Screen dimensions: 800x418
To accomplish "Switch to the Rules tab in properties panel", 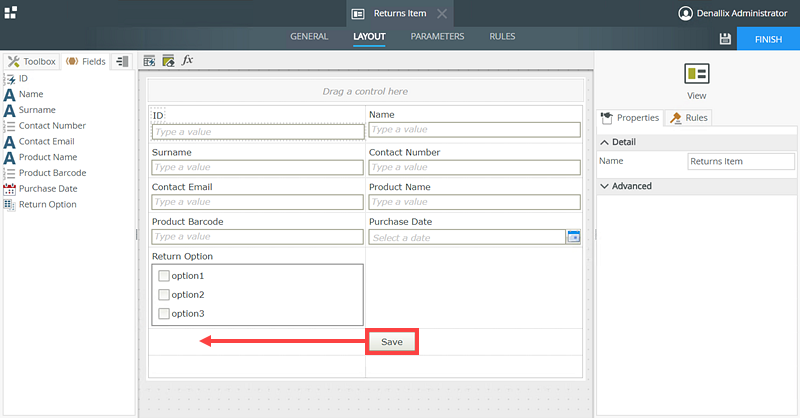I will tap(690, 118).
